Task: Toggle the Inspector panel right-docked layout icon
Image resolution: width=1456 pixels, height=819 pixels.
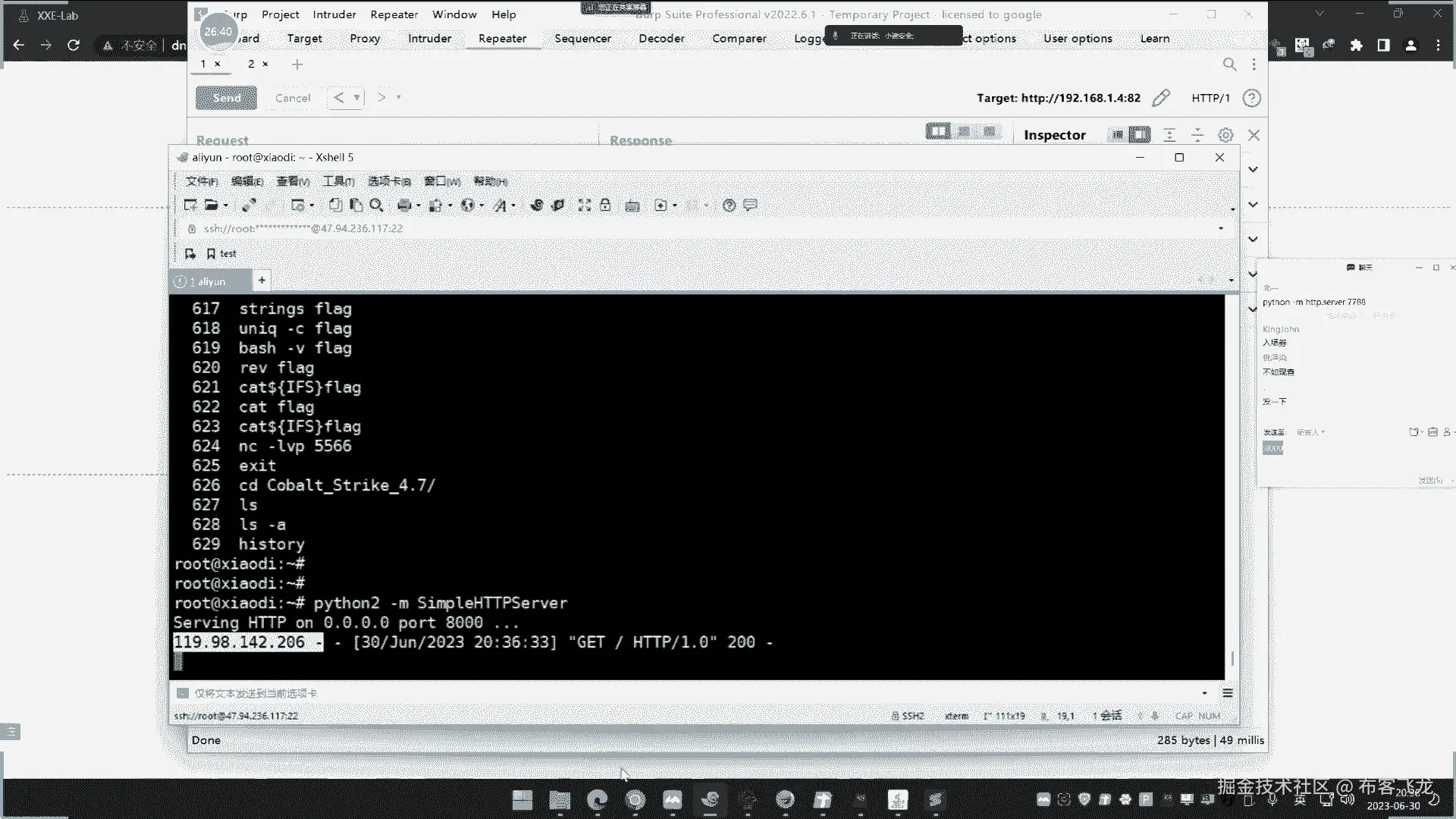Action: tap(1139, 135)
